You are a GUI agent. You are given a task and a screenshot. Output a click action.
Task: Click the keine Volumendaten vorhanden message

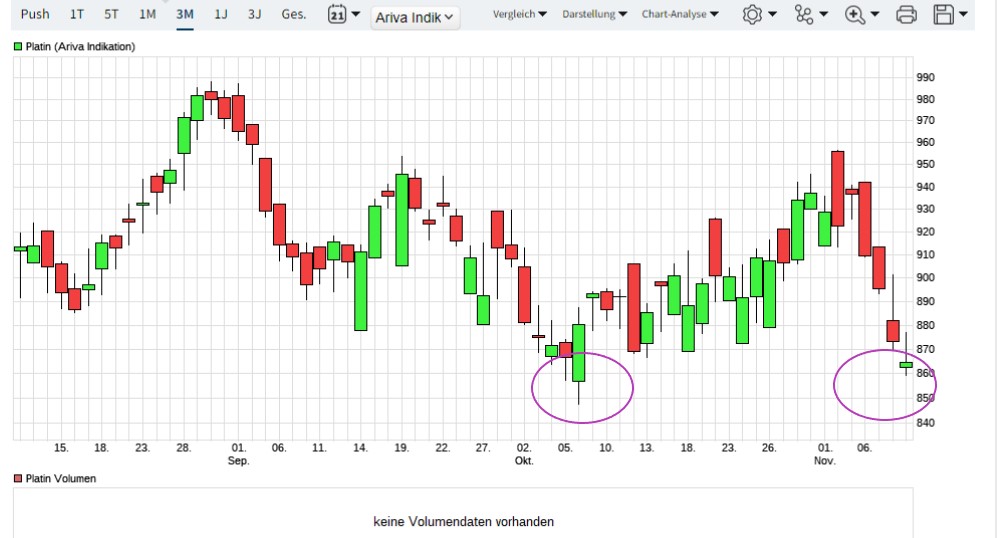pos(464,521)
